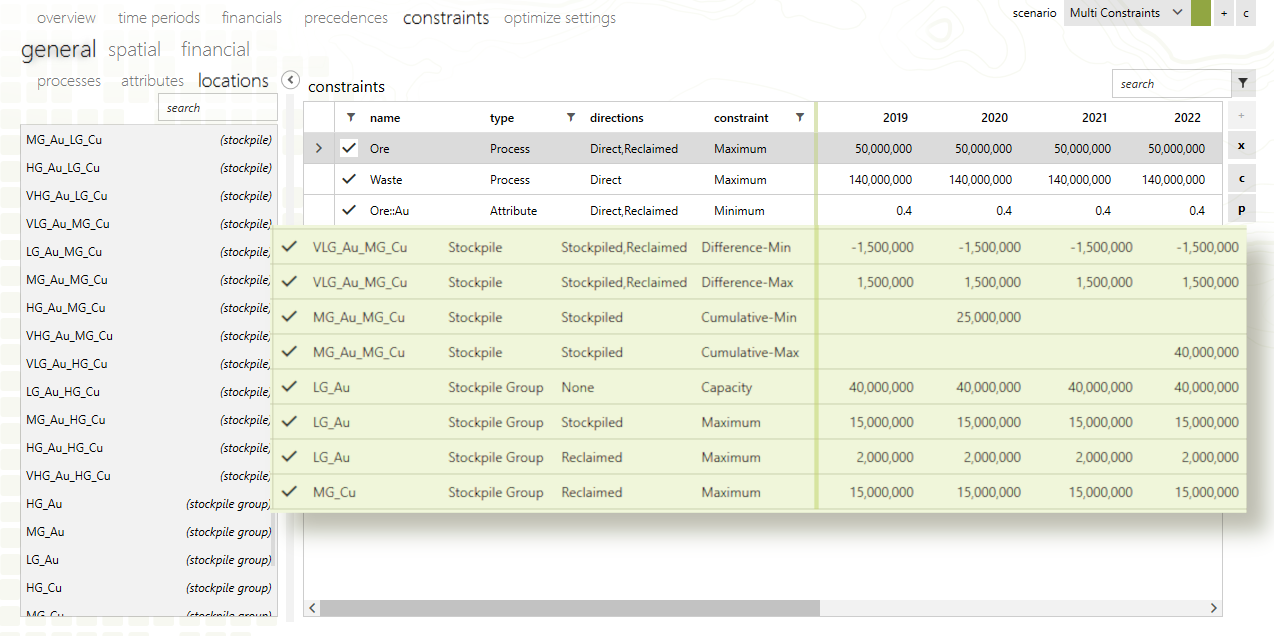The height and width of the screenshot is (636, 1274).
Task: Click the search field above the locations list
Action: tap(218, 107)
